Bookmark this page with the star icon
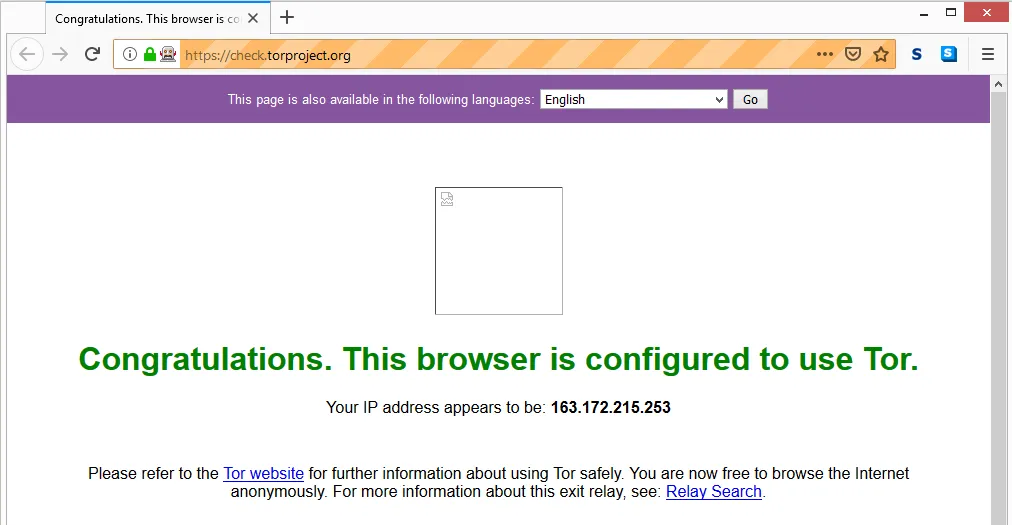1012x525 pixels. [x=881, y=54]
